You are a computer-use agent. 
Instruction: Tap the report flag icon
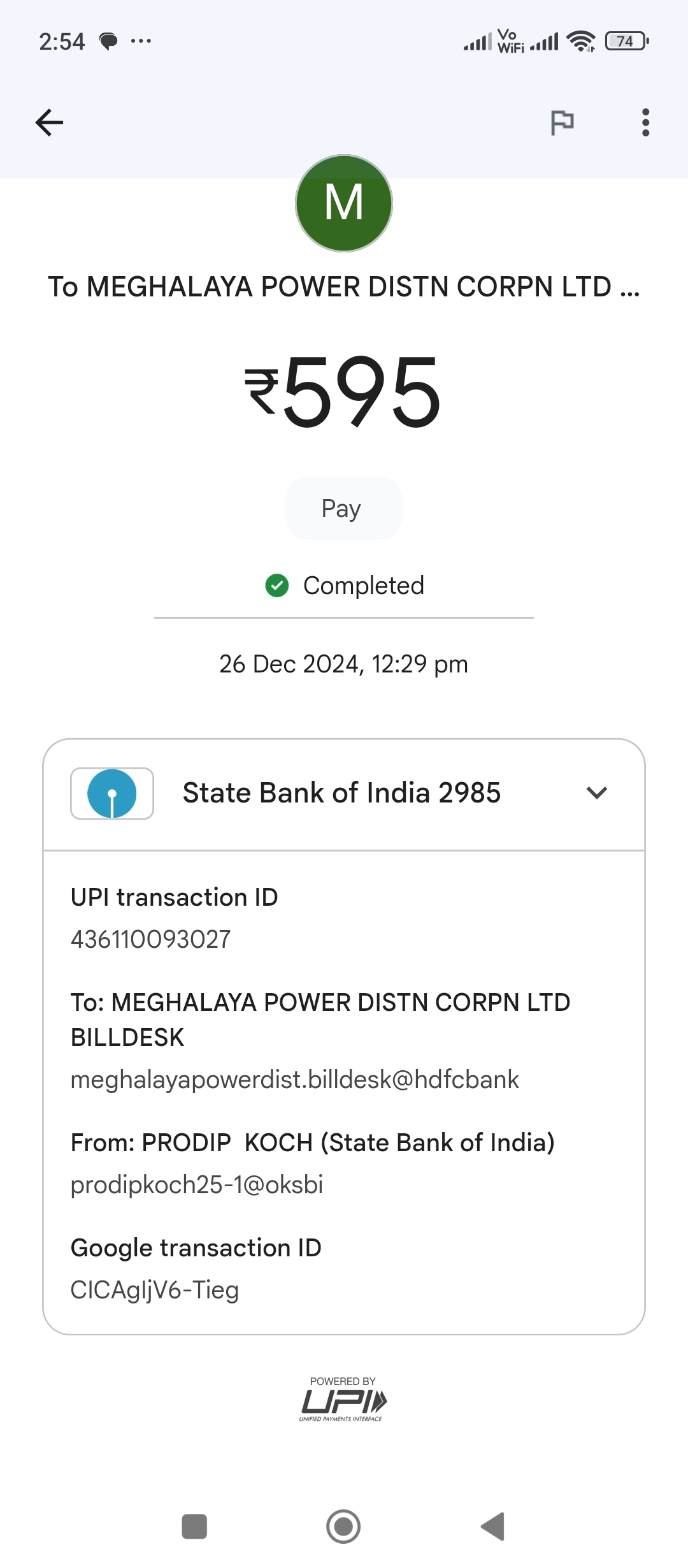[x=562, y=122]
